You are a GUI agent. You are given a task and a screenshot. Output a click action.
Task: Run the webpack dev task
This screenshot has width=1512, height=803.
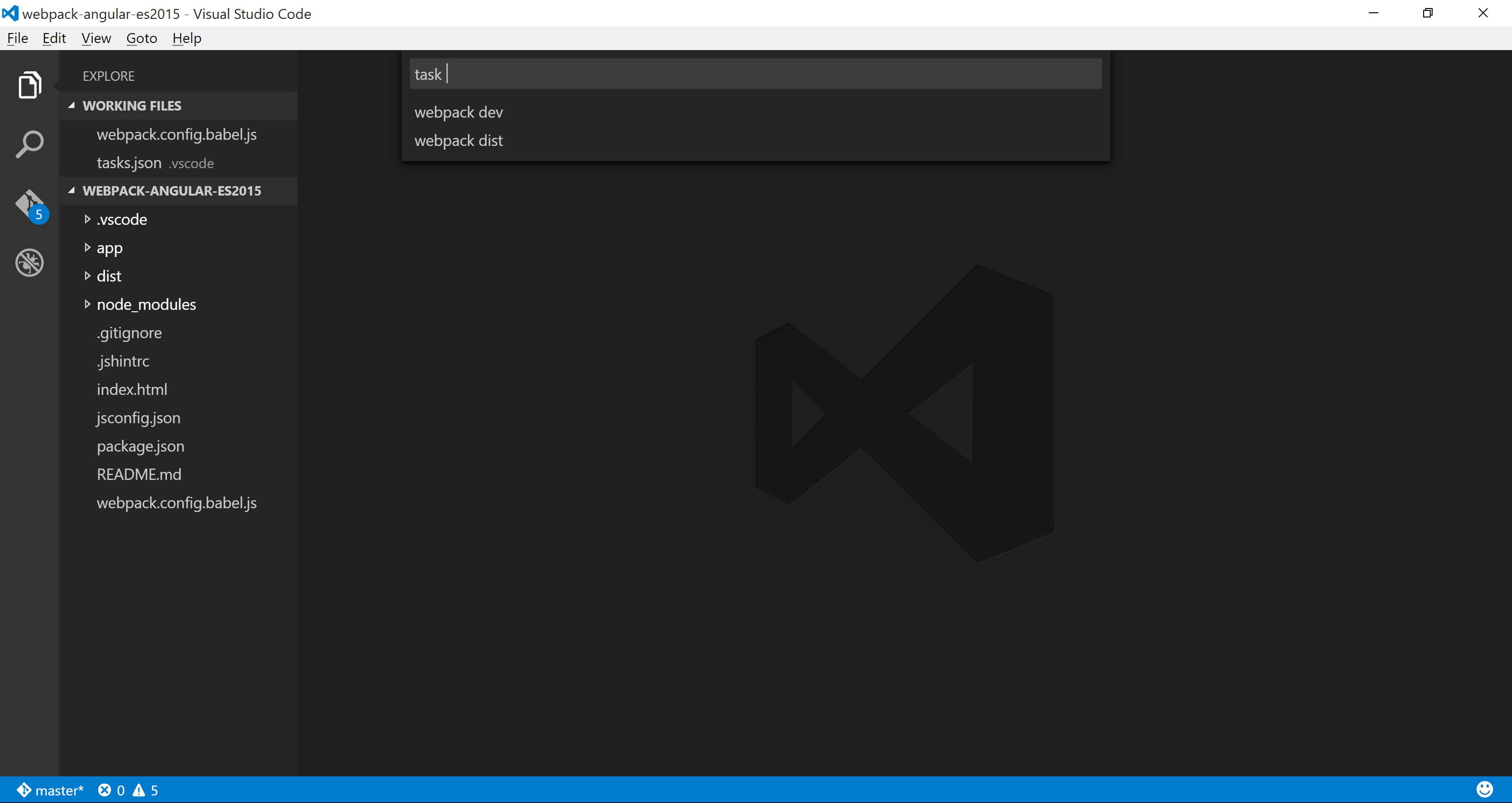(x=458, y=112)
